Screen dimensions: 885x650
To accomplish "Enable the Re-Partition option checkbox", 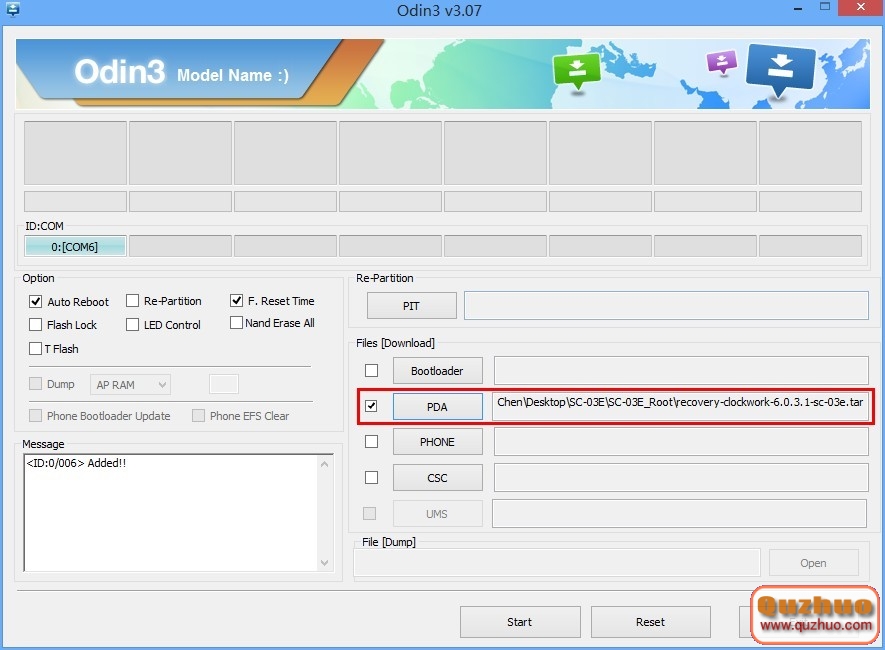I will 132,301.
